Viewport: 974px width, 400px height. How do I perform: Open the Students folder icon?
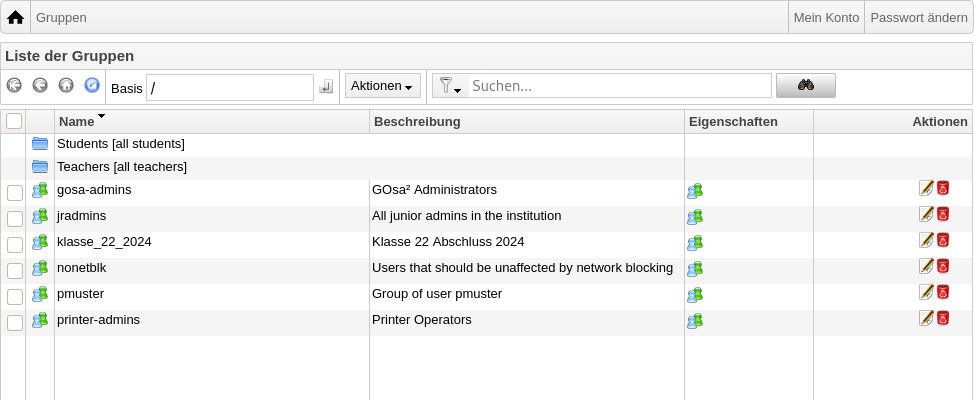[40, 144]
